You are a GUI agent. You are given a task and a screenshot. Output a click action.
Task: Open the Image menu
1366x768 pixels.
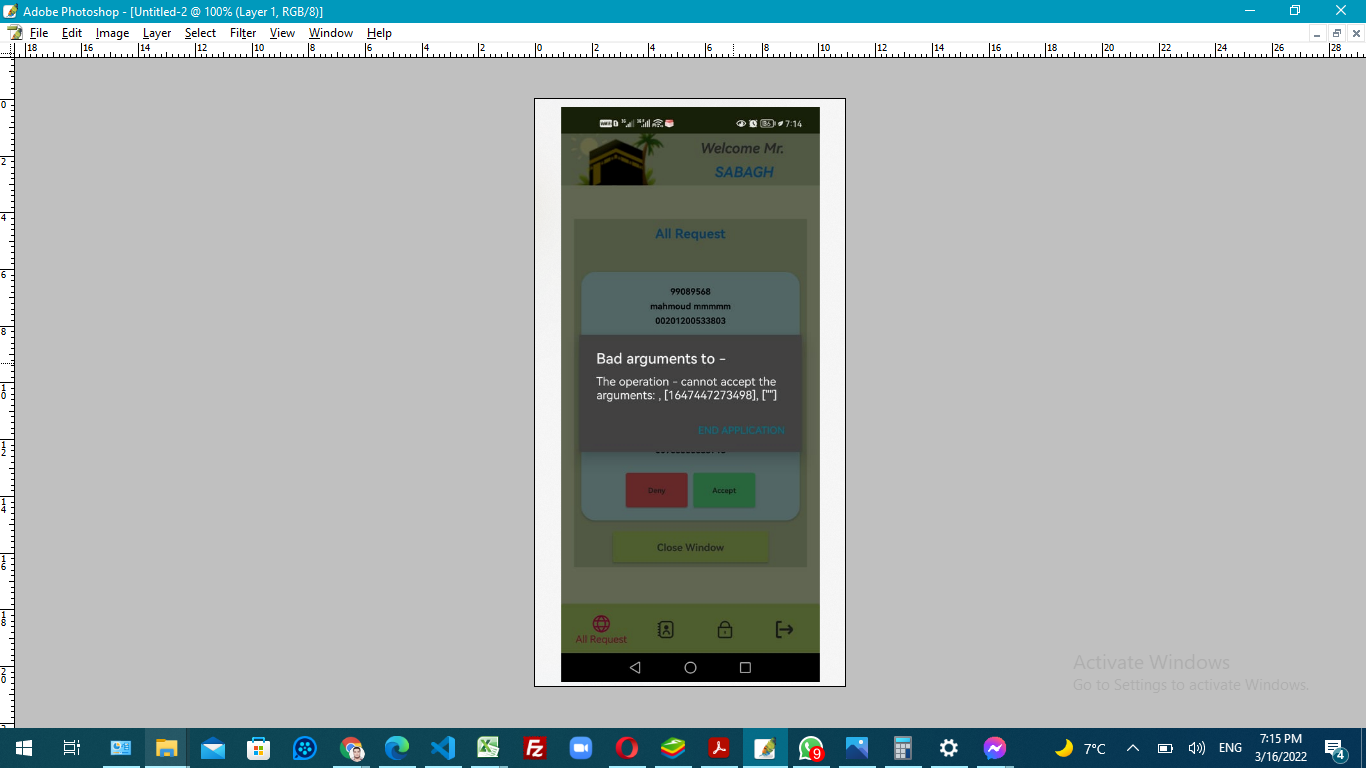[112, 33]
